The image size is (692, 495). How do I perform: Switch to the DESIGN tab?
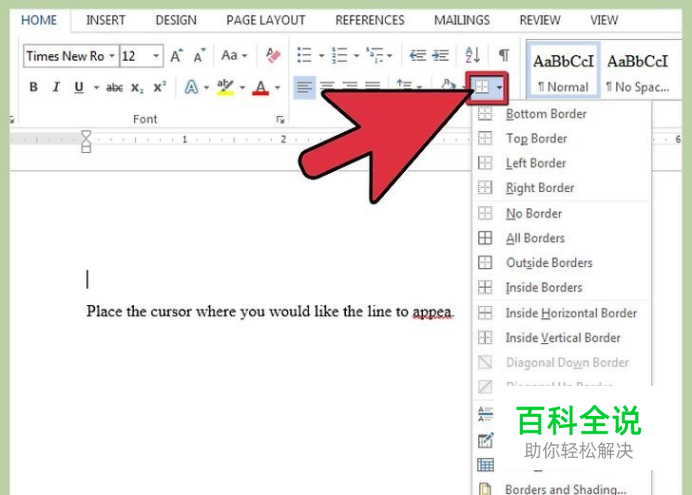[176, 20]
